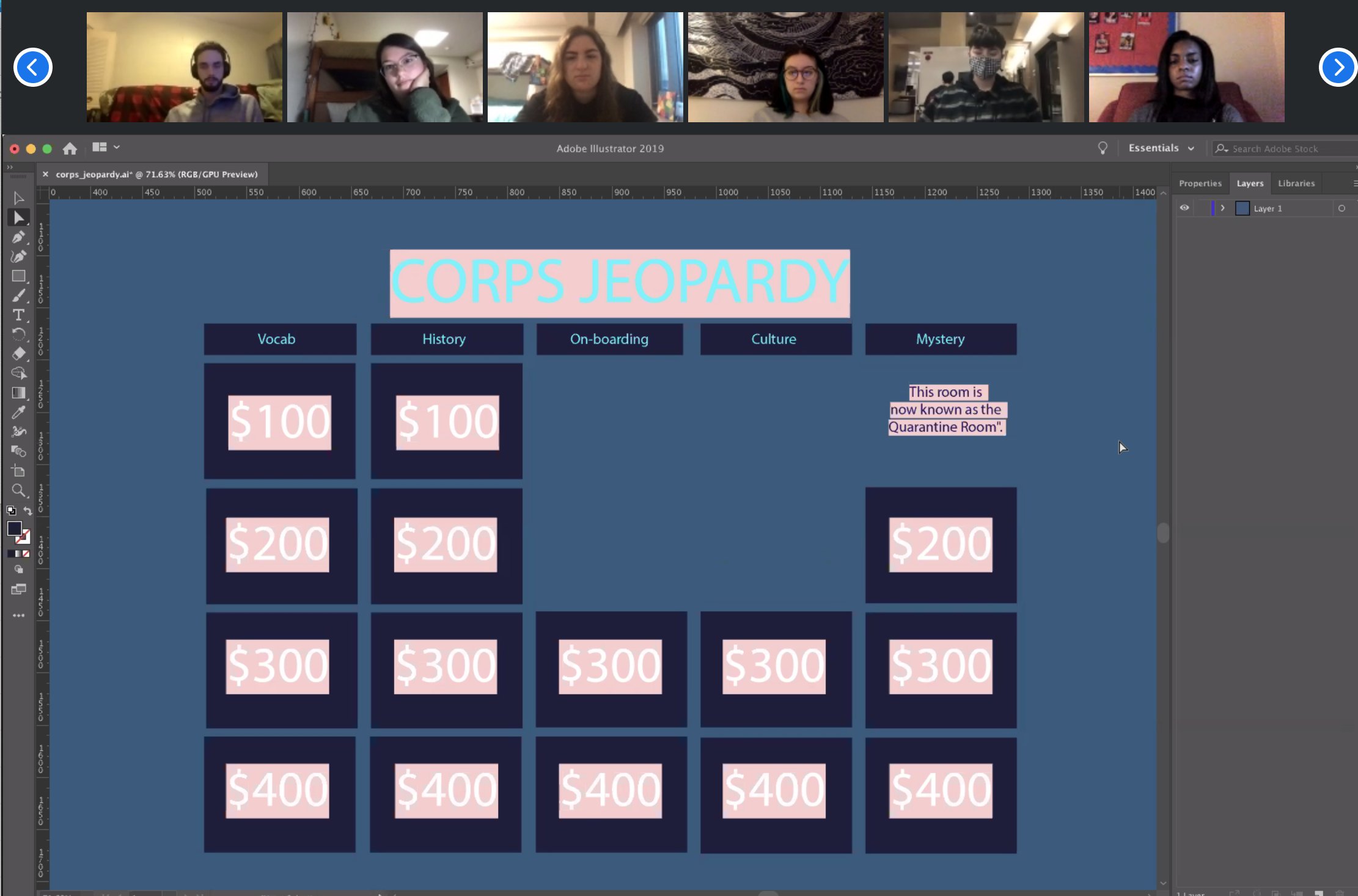Choose the Rectangle tool
This screenshot has height=896, width=1358.
click(18, 276)
